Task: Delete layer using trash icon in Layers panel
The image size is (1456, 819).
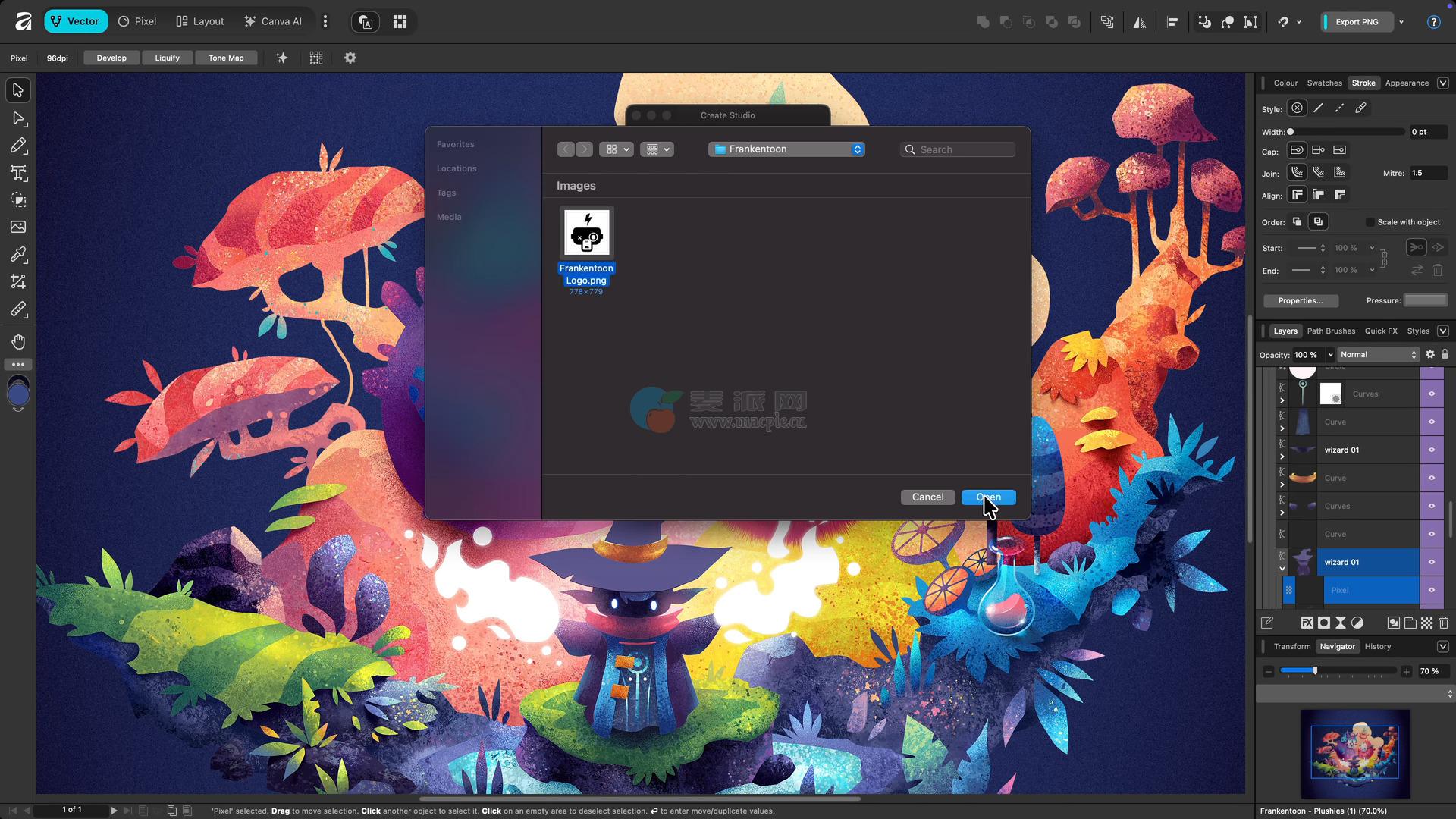Action: 1443,623
